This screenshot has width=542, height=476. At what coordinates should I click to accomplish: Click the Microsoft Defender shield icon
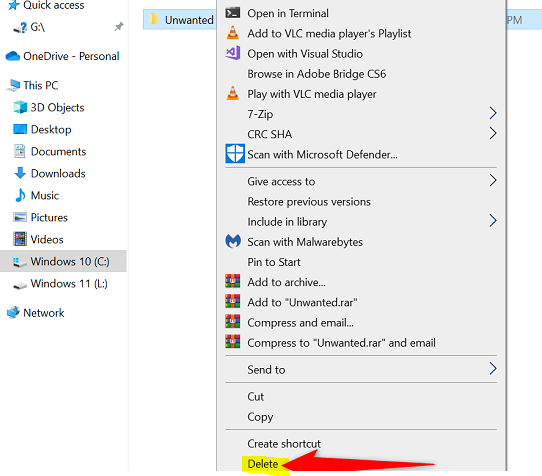coord(235,153)
